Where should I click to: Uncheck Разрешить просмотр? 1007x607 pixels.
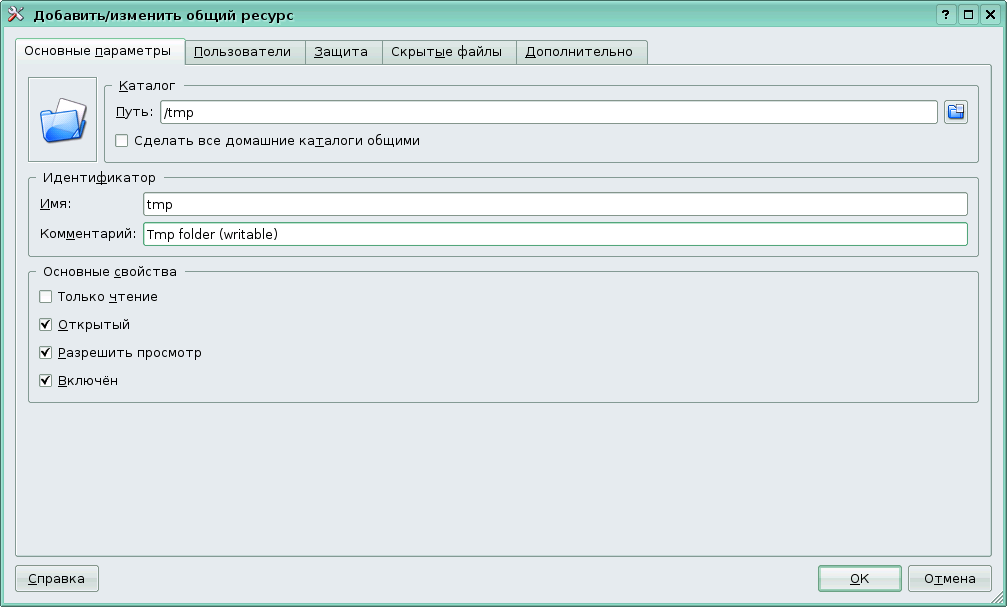click(x=45, y=352)
